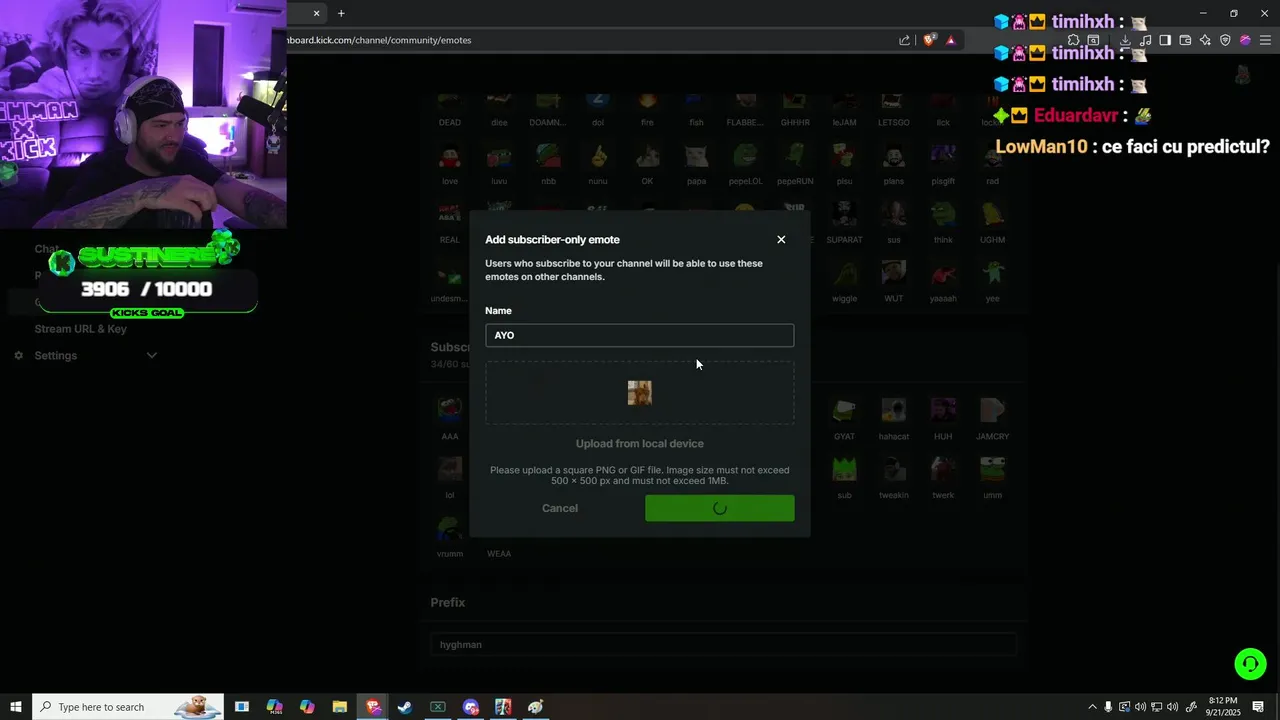Viewport: 1280px width, 720px height.
Task: Click the Settings gear icon in sidebar
Action: pos(18,355)
